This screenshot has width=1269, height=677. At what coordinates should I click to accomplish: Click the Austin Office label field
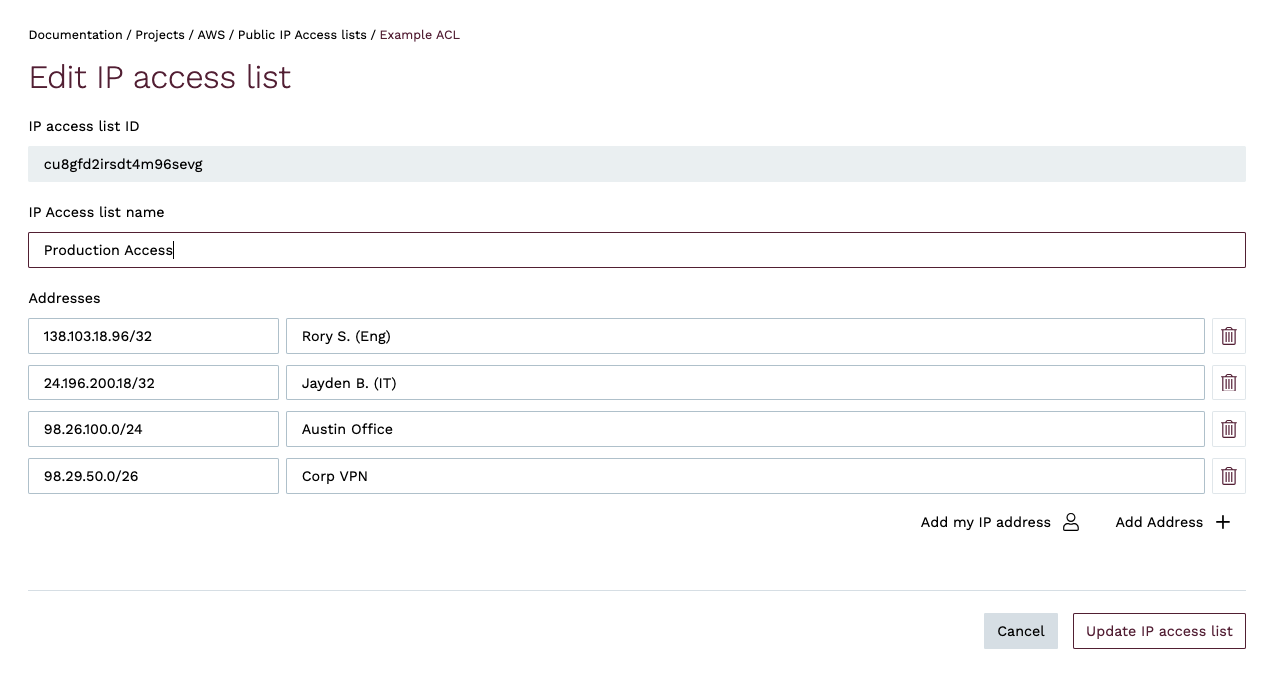click(746, 429)
